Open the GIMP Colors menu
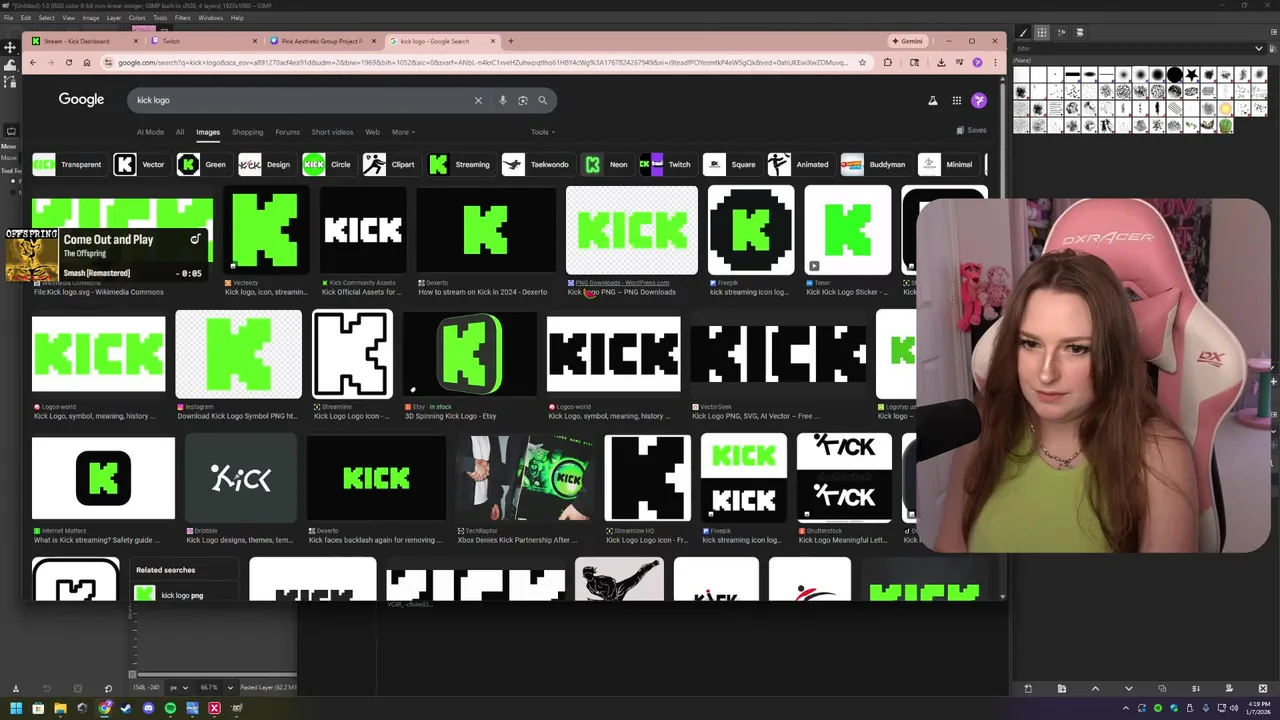Image resolution: width=1280 pixels, height=720 pixels. point(137,18)
